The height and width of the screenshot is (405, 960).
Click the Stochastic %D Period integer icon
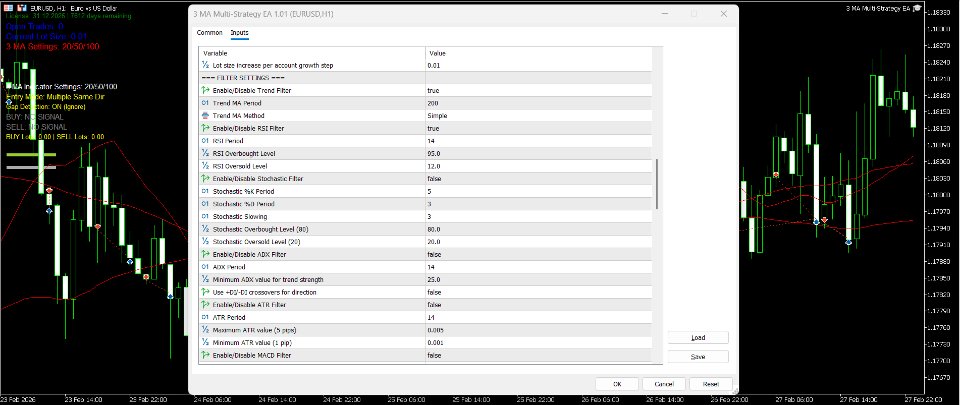point(205,204)
